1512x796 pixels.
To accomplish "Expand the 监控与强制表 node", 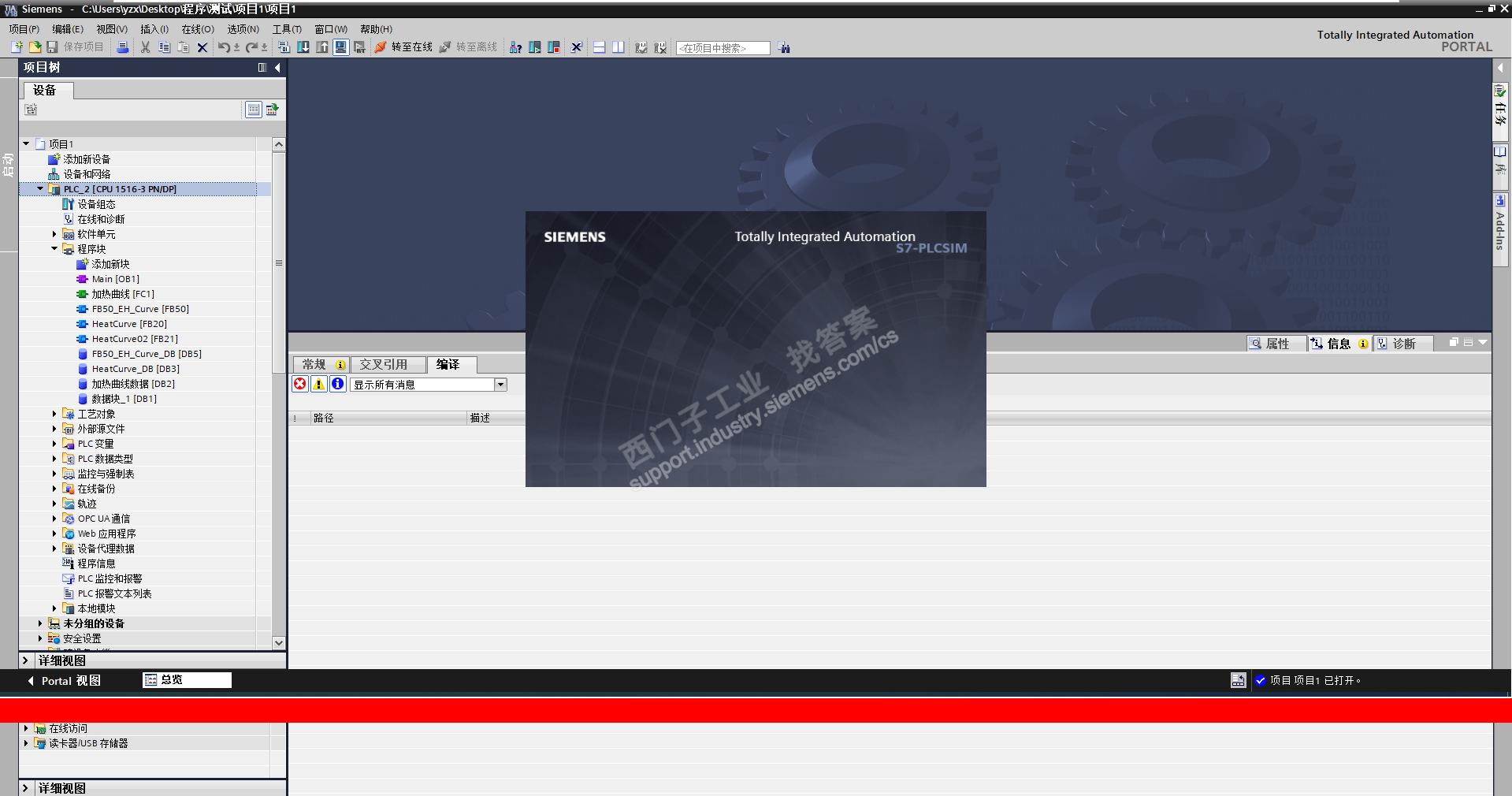I will 54,474.
